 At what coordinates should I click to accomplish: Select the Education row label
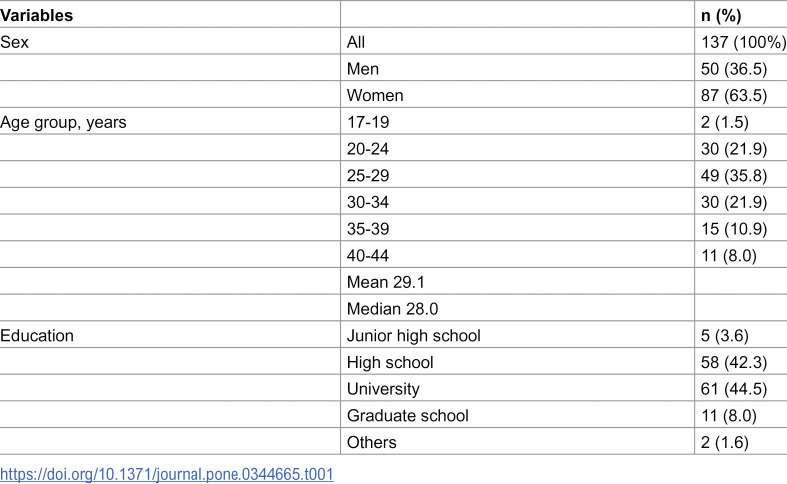point(37,335)
